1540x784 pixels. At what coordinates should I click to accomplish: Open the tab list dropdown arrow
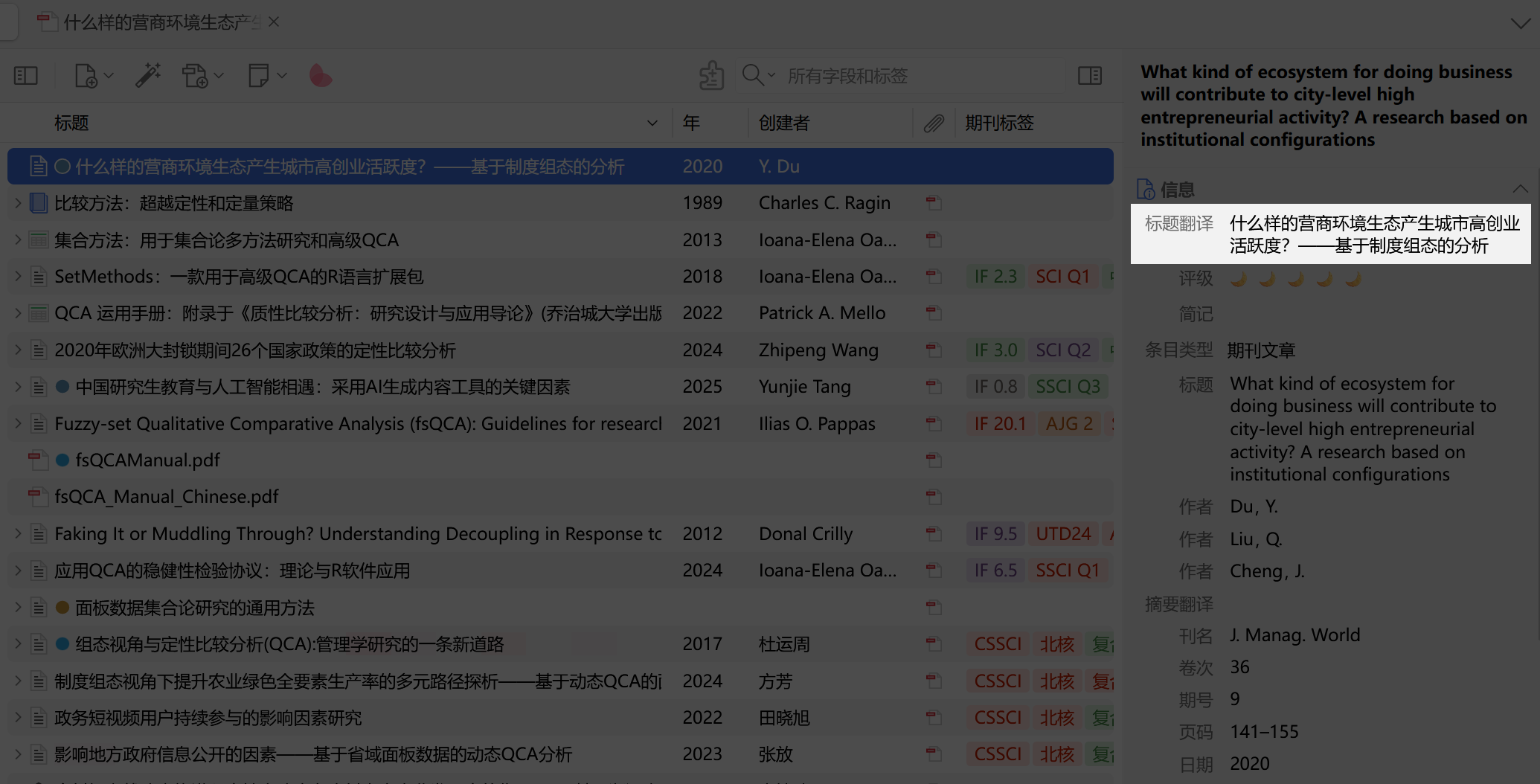pyautogui.click(x=1520, y=23)
